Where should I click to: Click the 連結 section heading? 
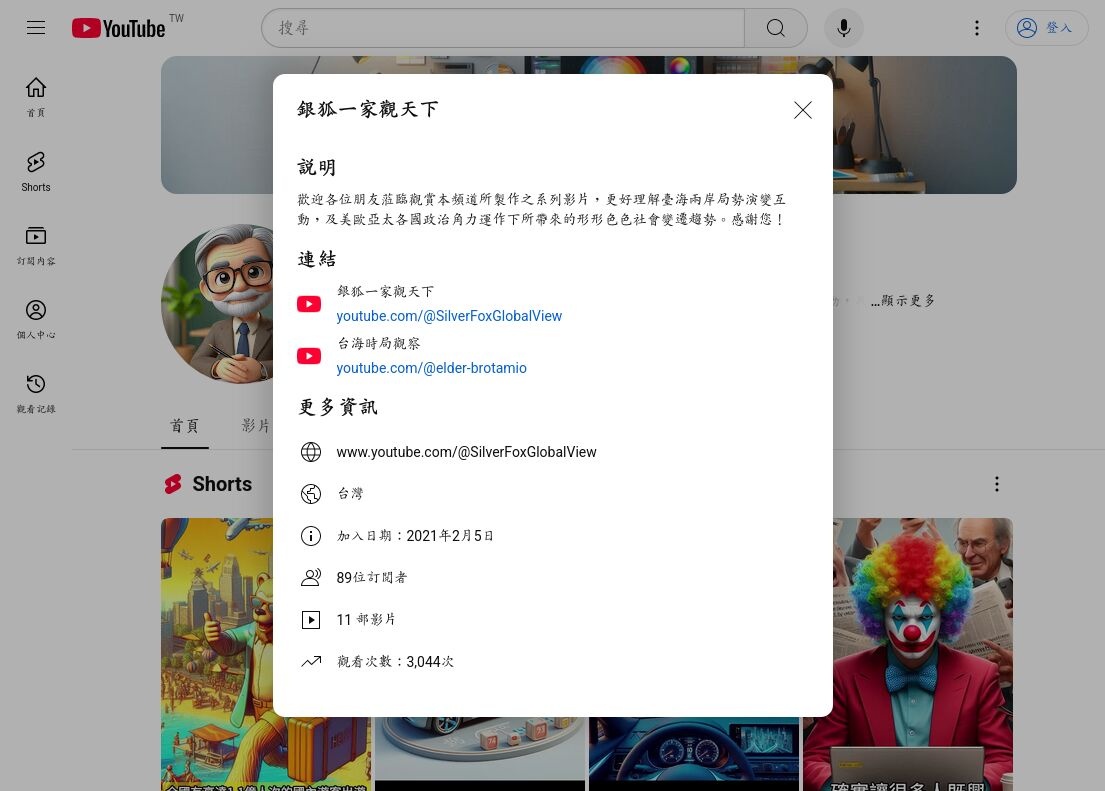click(x=316, y=259)
